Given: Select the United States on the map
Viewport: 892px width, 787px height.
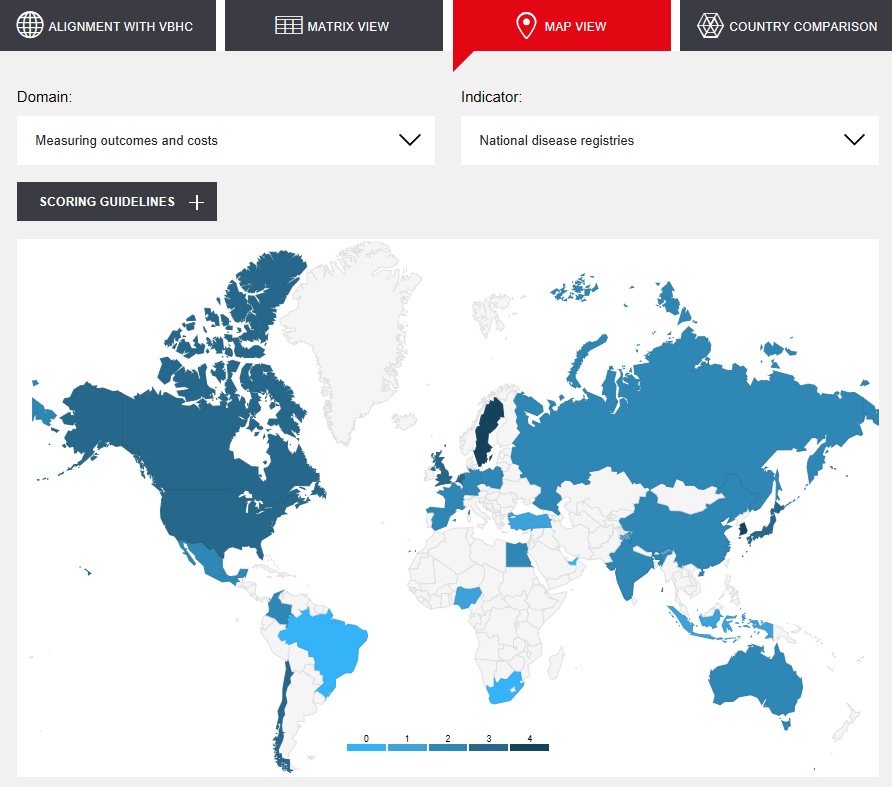Looking at the screenshot, I should click(x=216, y=518).
